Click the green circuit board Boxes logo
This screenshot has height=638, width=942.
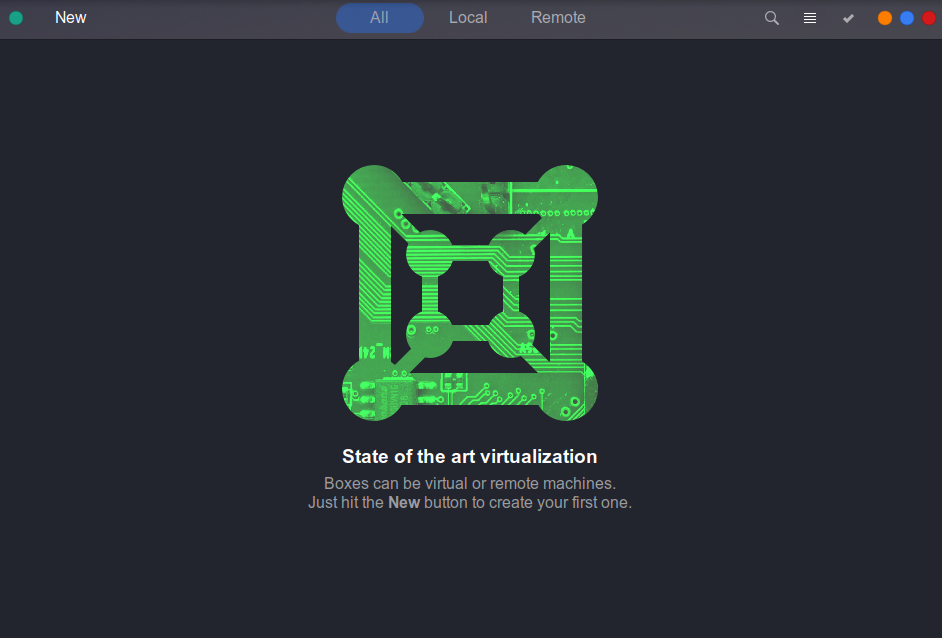pos(470,293)
